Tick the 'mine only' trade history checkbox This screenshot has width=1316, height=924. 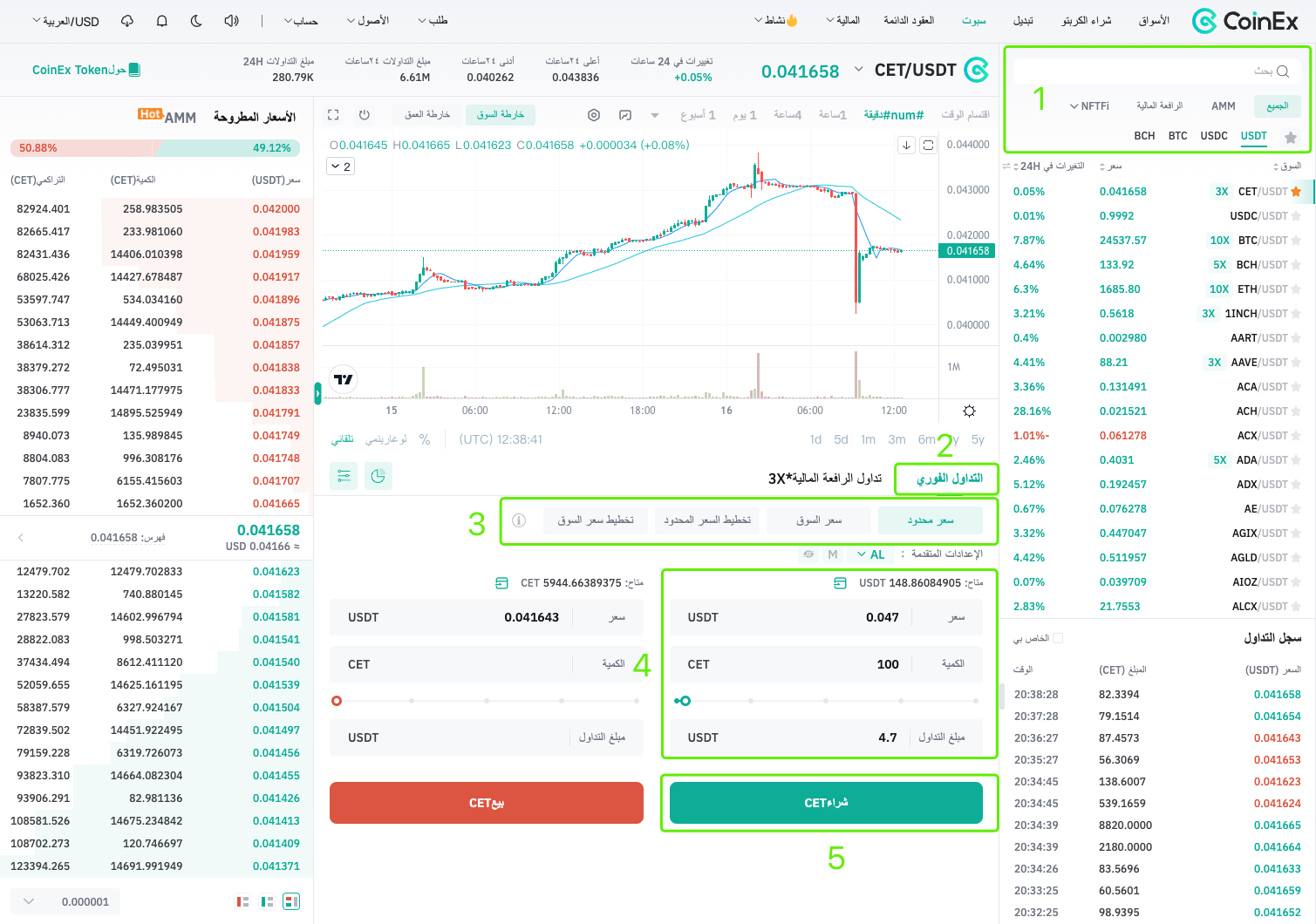[x=1058, y=638]
